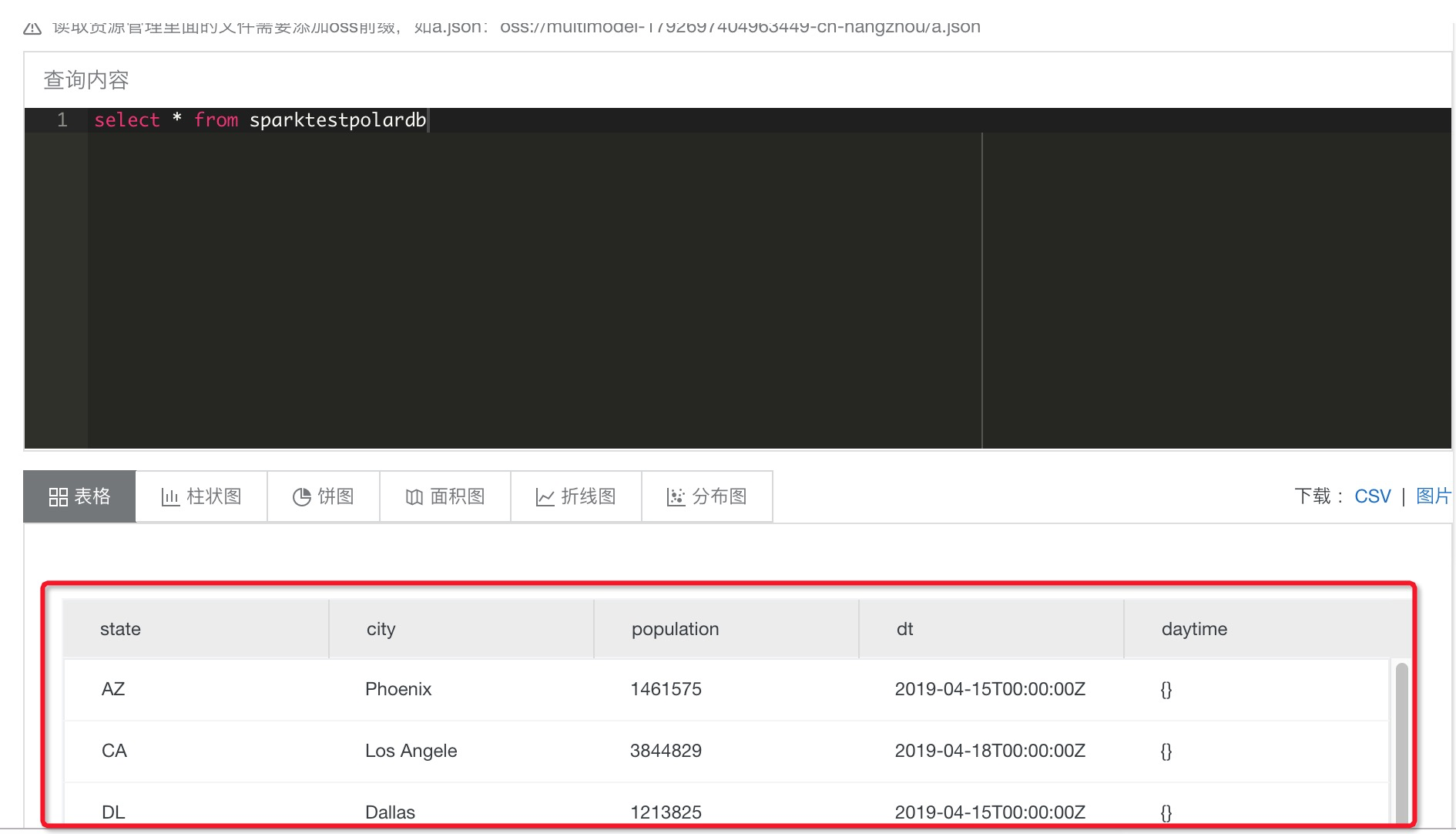The width and height of the screenshot is (1456, 834).
Task: Download query results as CSV
Action: coord(1372,496)
